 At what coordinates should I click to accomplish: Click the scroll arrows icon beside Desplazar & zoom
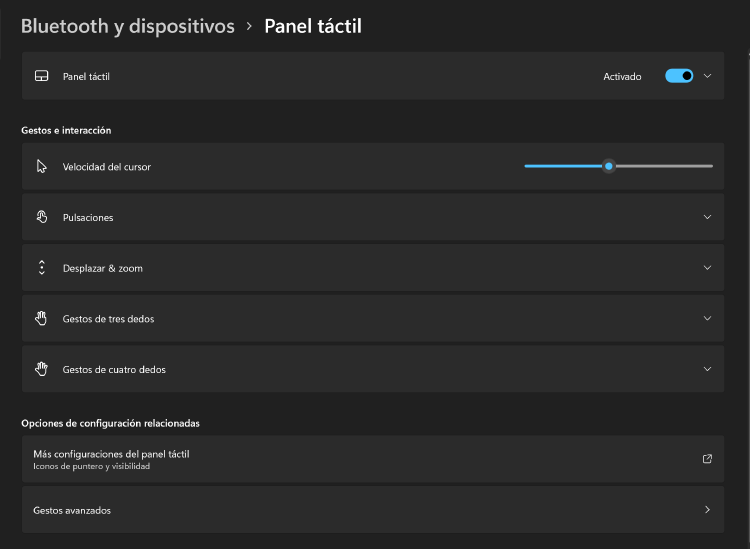[x=41, y=268]
